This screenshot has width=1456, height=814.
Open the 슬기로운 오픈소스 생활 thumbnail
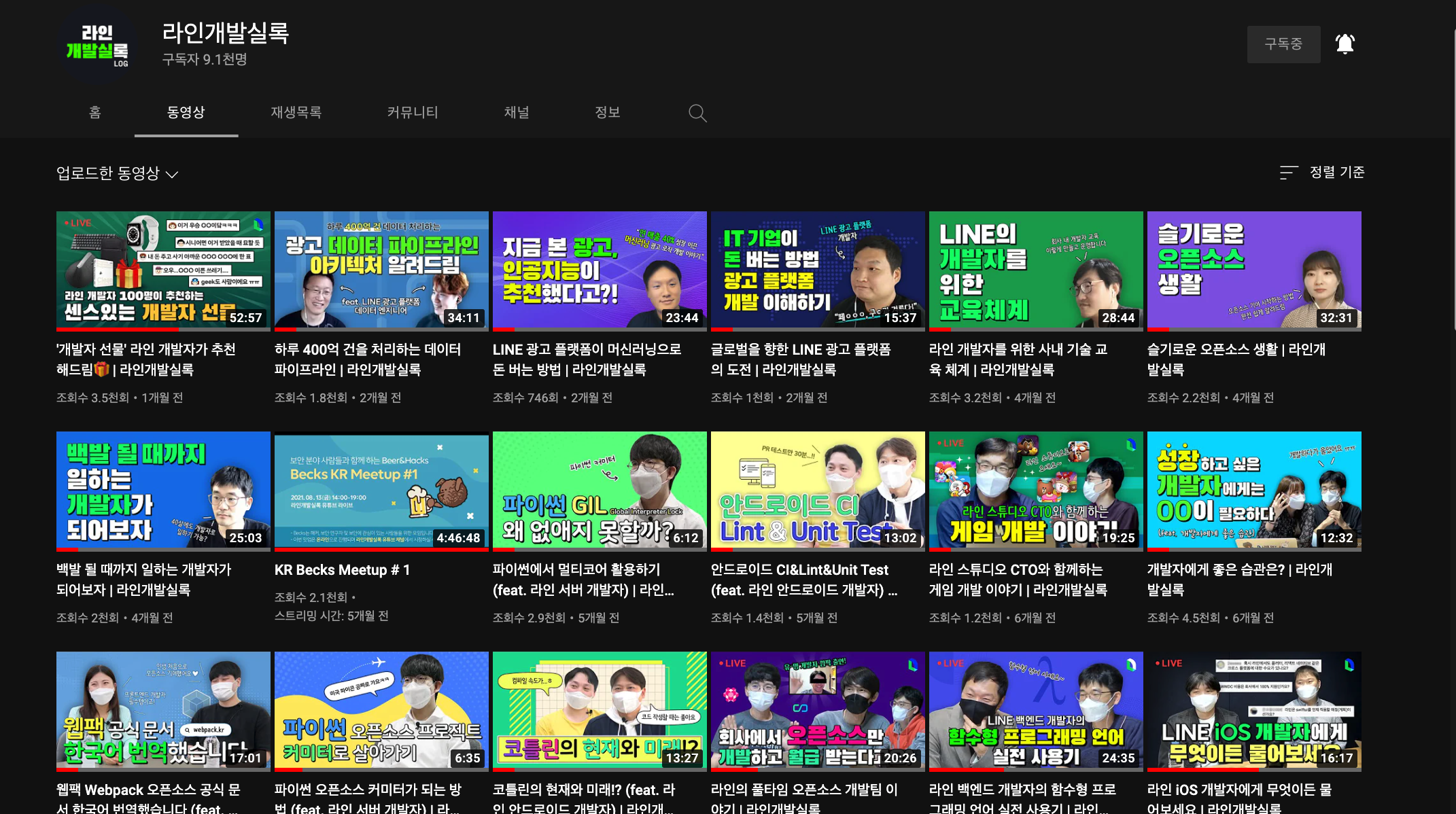1254,270
